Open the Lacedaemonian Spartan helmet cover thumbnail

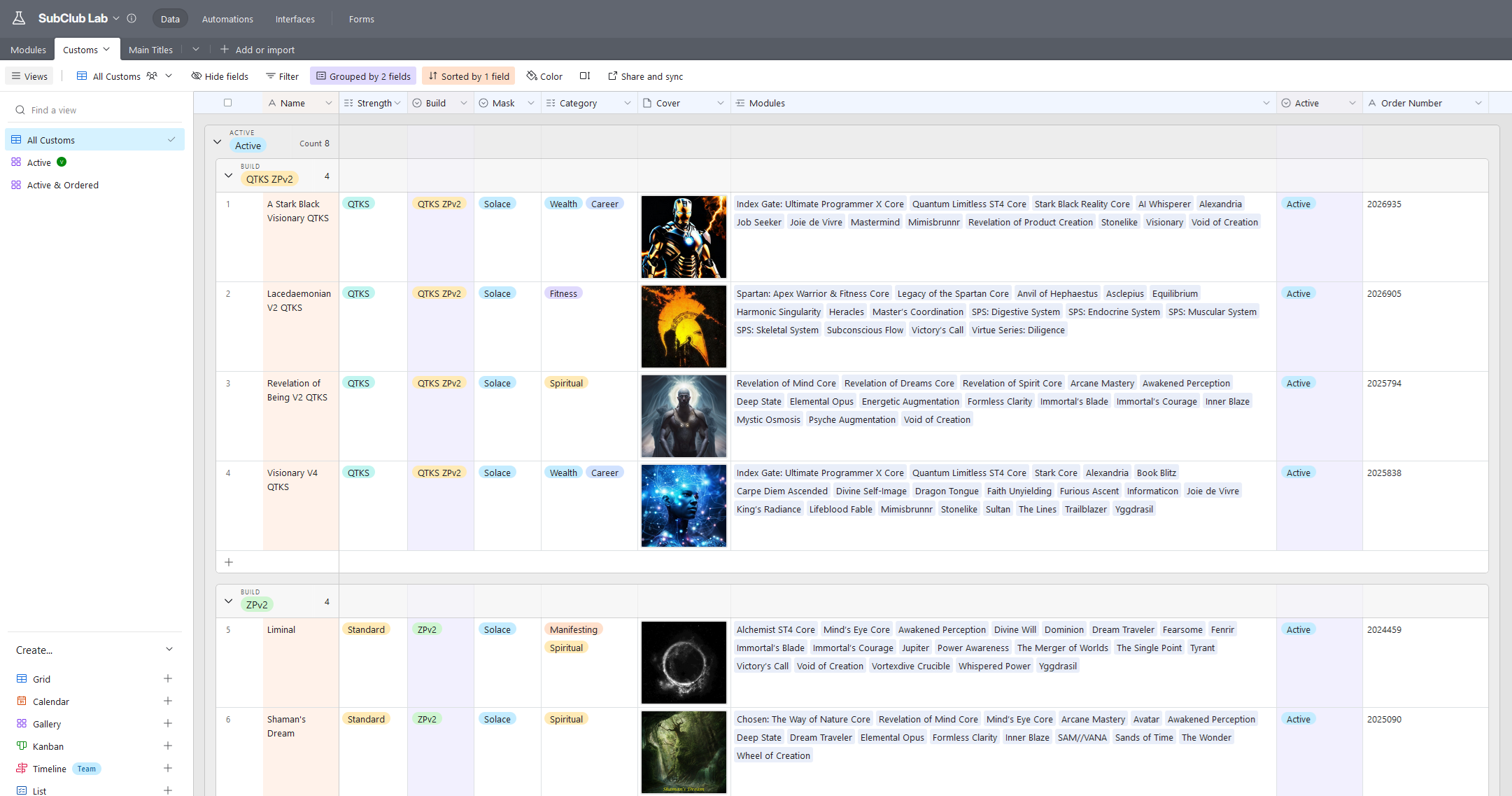[x=684, y=326]
